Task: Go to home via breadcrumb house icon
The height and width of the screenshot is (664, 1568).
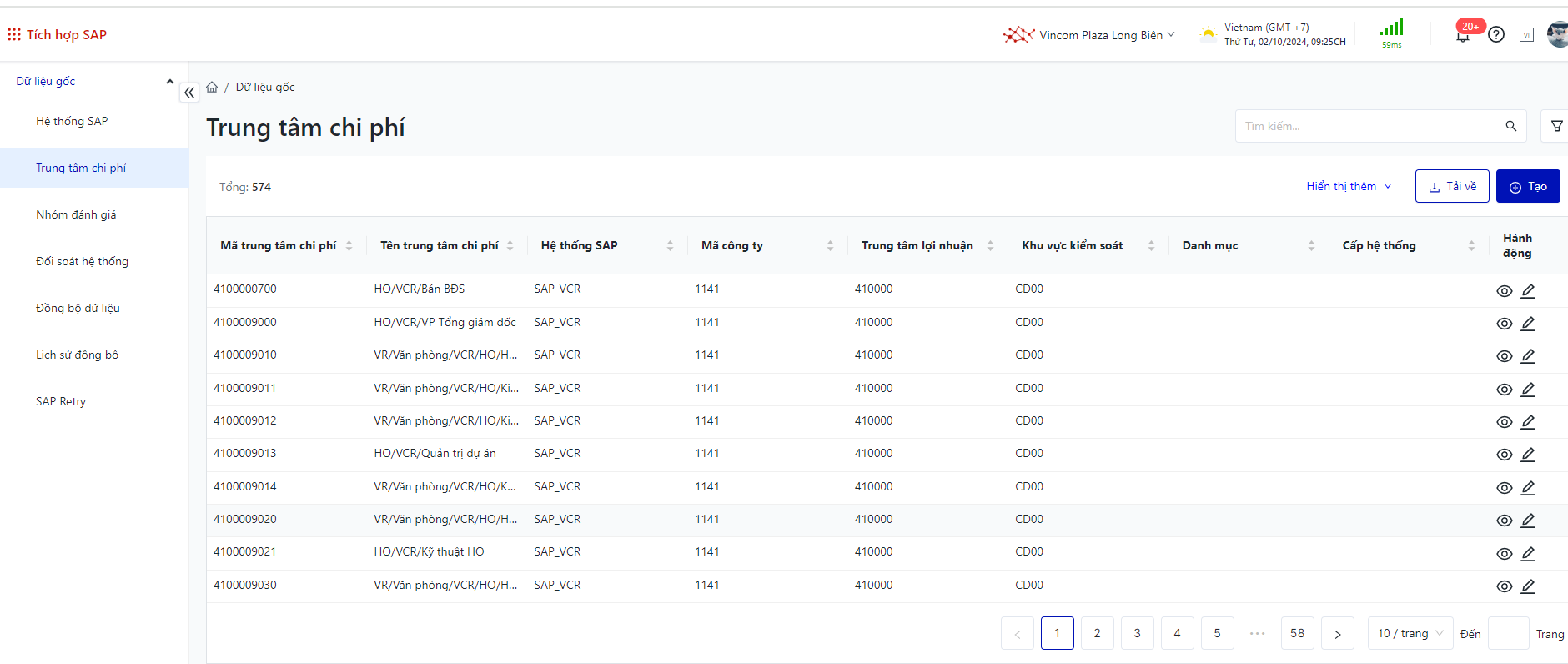Action: click(212, 87)
